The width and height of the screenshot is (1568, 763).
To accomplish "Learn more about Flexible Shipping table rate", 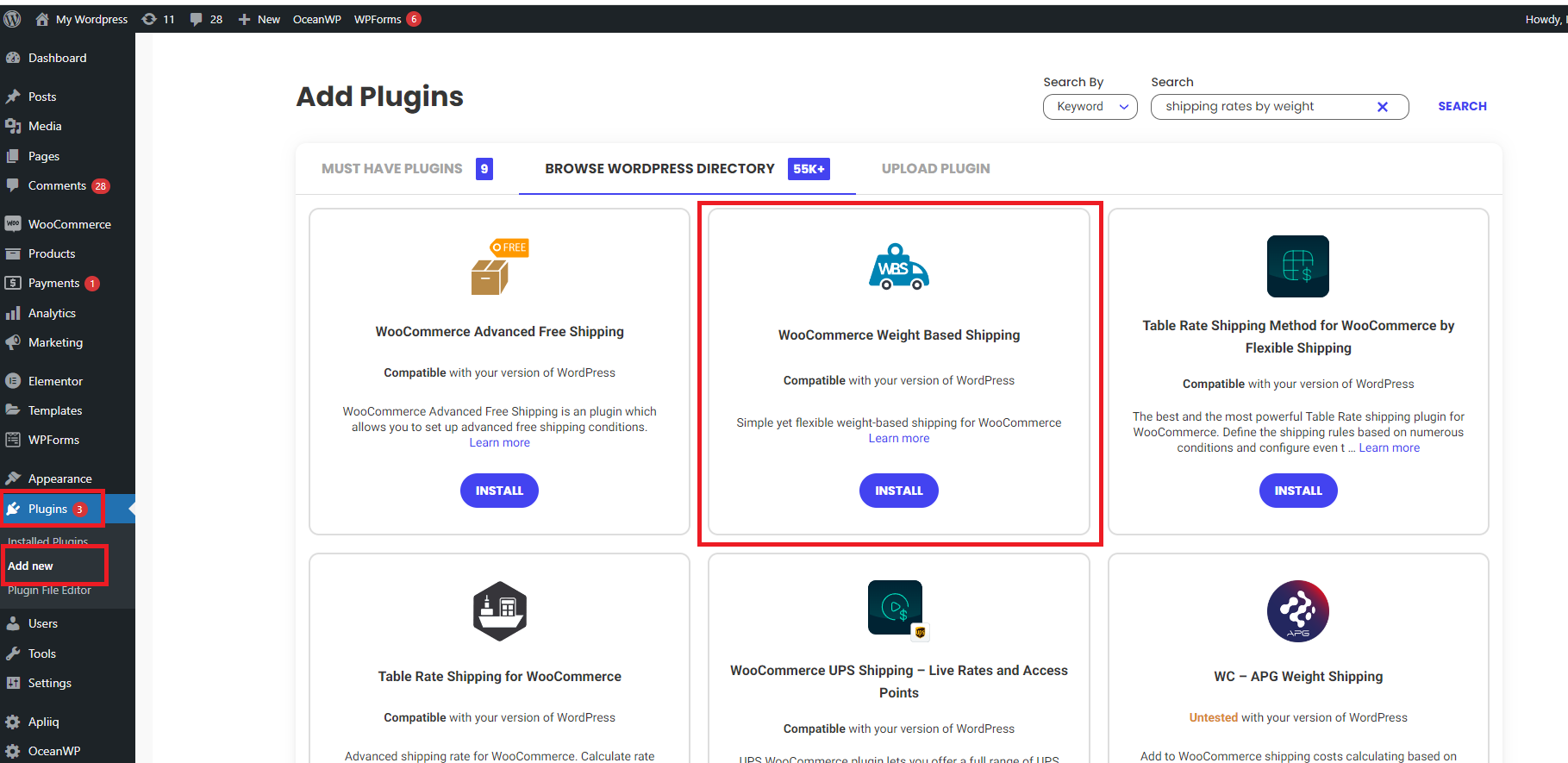I will pyautogui.click(x=1390, y=447).
